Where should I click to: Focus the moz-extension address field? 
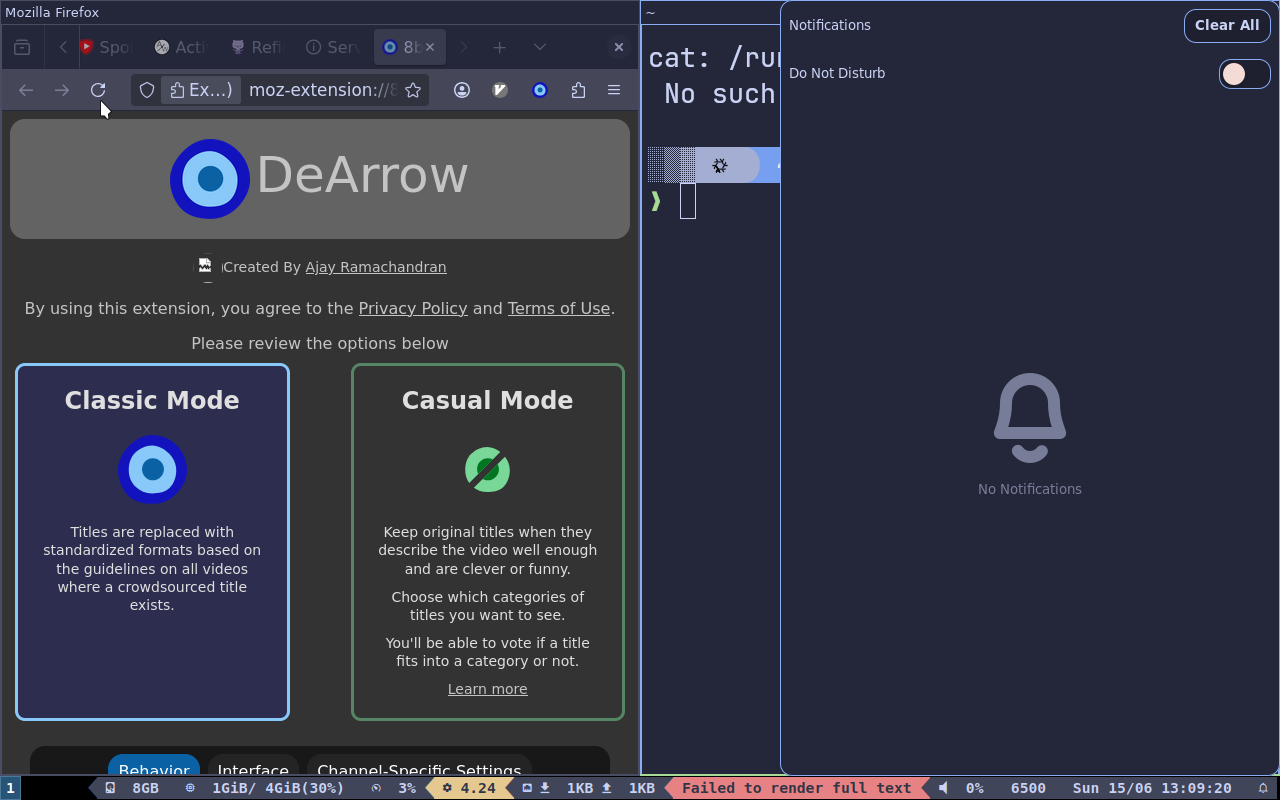[x=321, y=90]
